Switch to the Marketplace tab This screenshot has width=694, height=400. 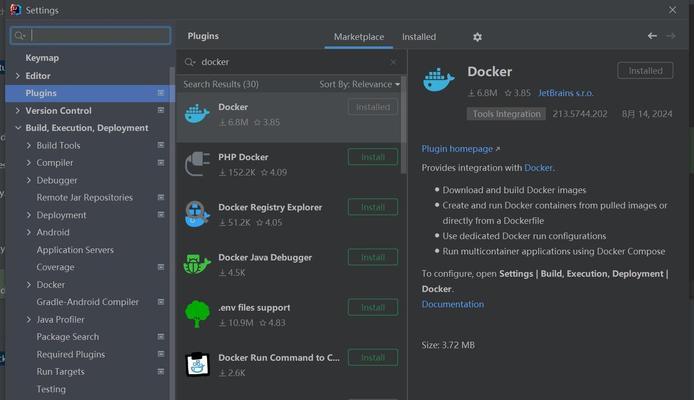click(x=359, y=37)
